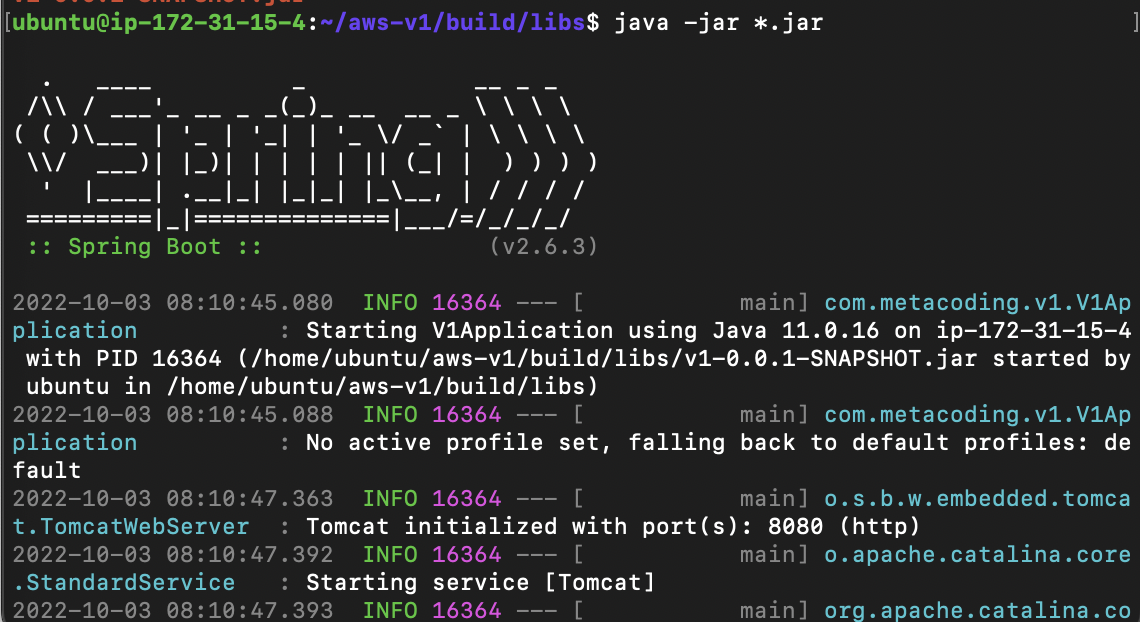Click logger name 'org.apache.catalina.co'
The width and height of the screenshot is (1140, 622).
pyautogui.click(x=977, y=610)
